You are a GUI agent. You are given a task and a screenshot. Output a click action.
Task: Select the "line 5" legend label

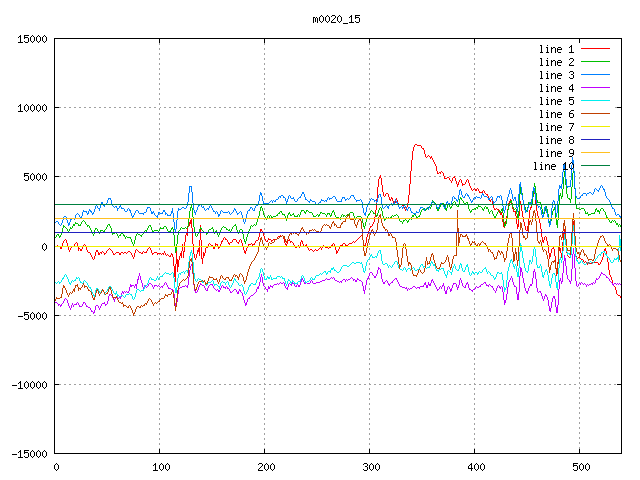click(x=556, y=101)
